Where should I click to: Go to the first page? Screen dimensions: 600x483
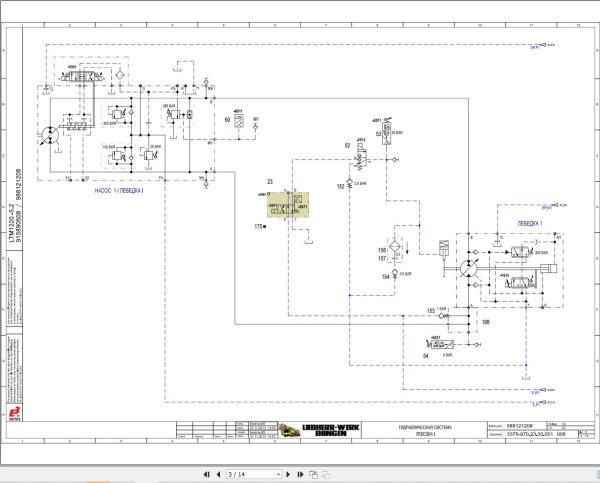(x=207, y=475)
